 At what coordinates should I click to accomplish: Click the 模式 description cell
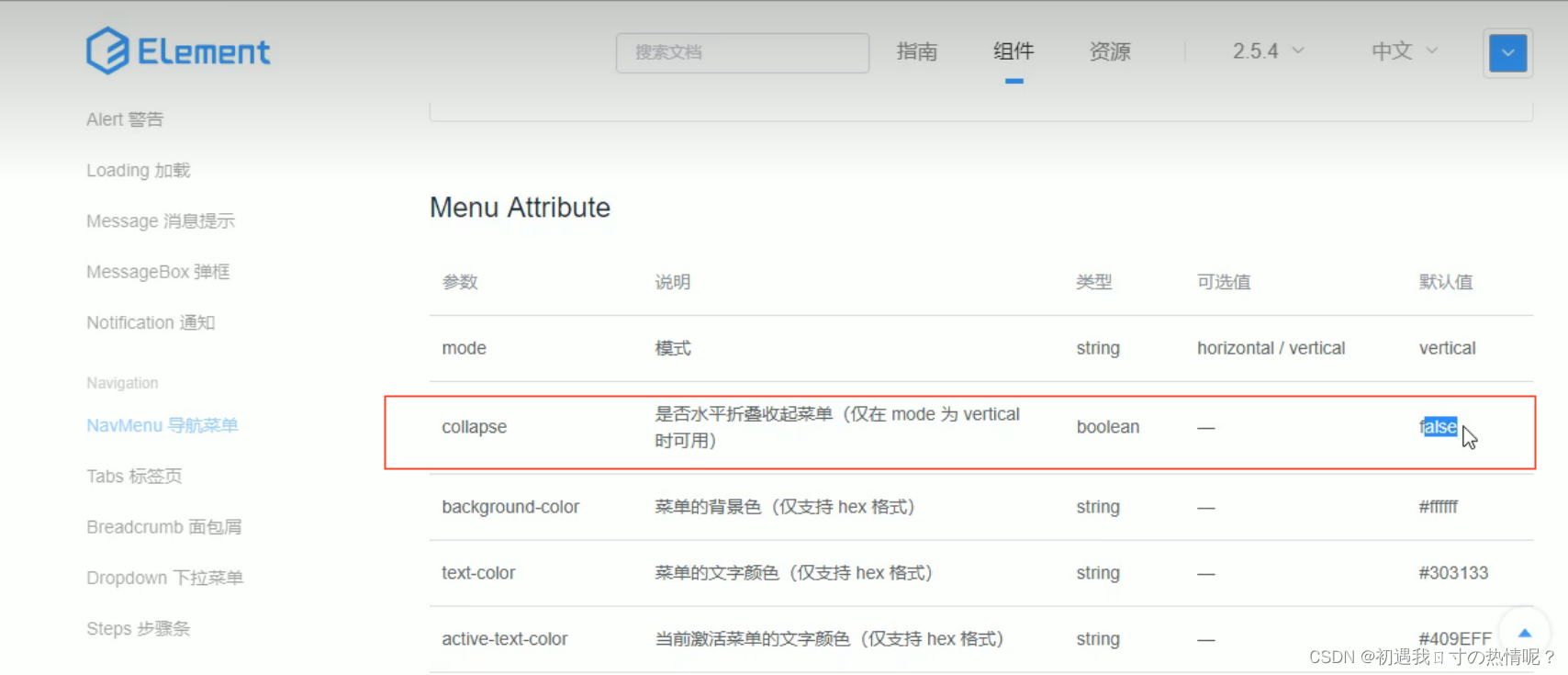(x=673, y=348)
